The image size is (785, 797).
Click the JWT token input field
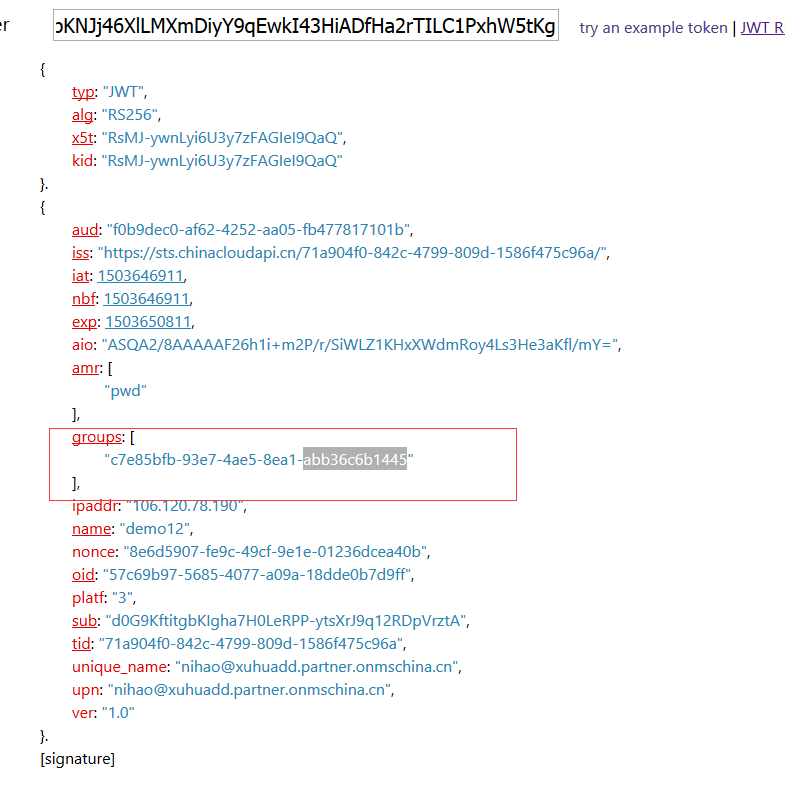pos(306,26)
